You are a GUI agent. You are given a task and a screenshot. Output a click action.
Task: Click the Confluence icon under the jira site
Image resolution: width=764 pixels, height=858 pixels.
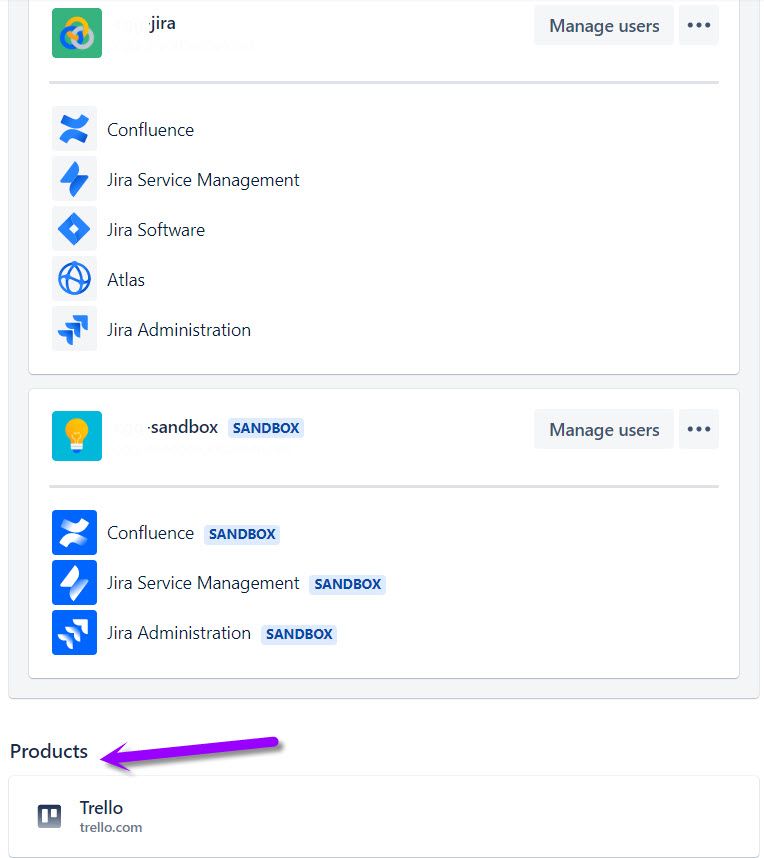pos(74,129)
